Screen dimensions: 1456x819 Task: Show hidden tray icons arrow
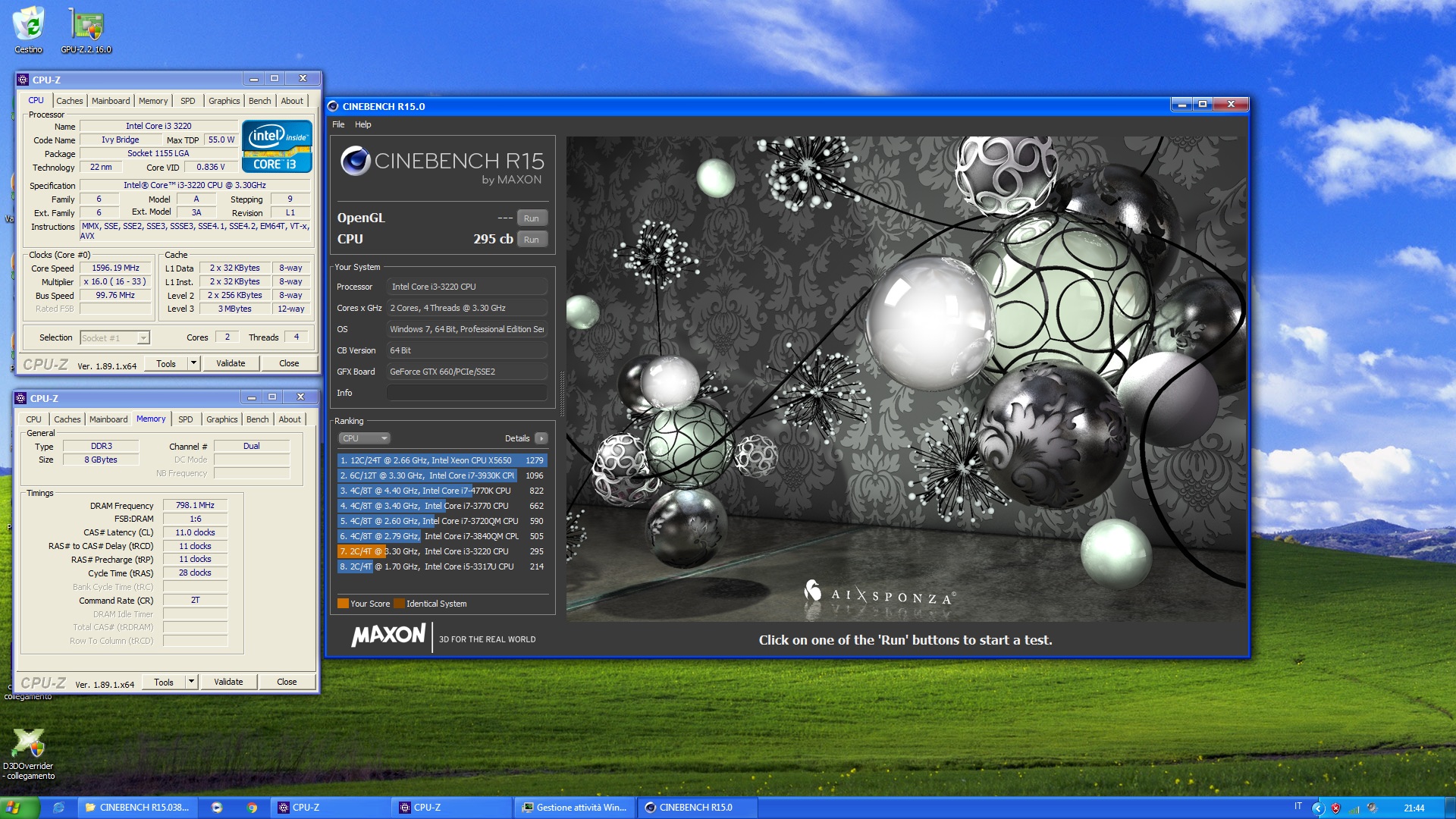click(x=1318, y=808)
